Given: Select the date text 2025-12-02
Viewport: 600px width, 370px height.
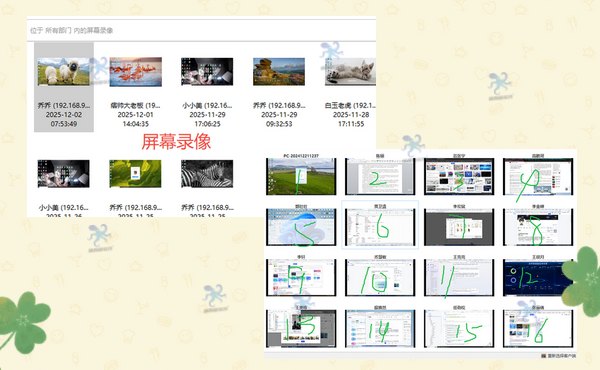Looking at the screenshot, I should 64,114.
